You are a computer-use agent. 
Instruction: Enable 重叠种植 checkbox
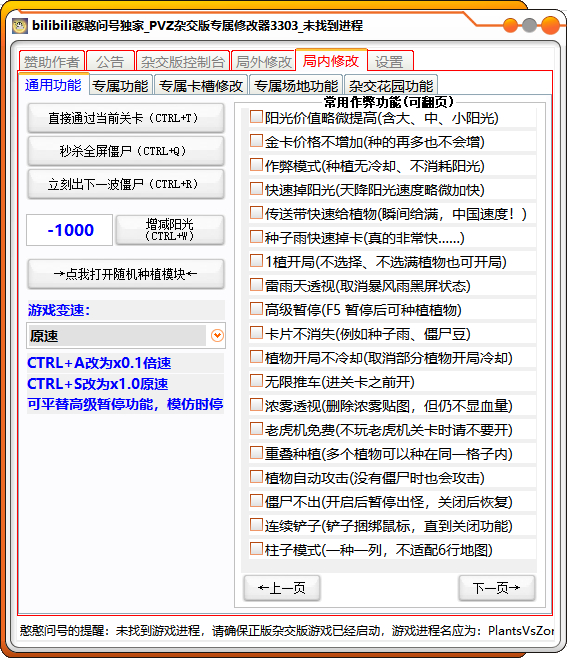coord(256,452)
